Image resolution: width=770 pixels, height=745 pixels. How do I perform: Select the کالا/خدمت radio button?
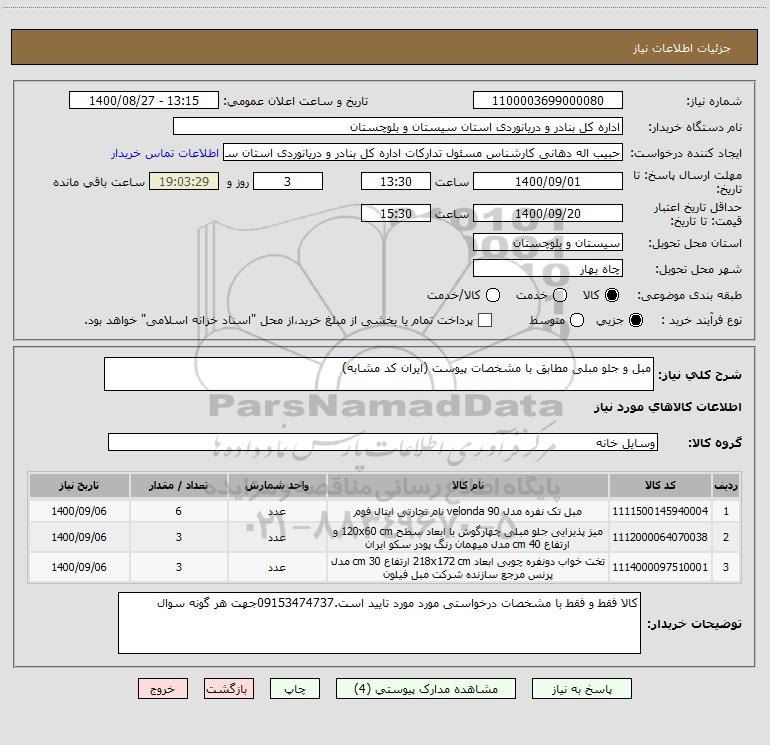(x=493, y=295)
